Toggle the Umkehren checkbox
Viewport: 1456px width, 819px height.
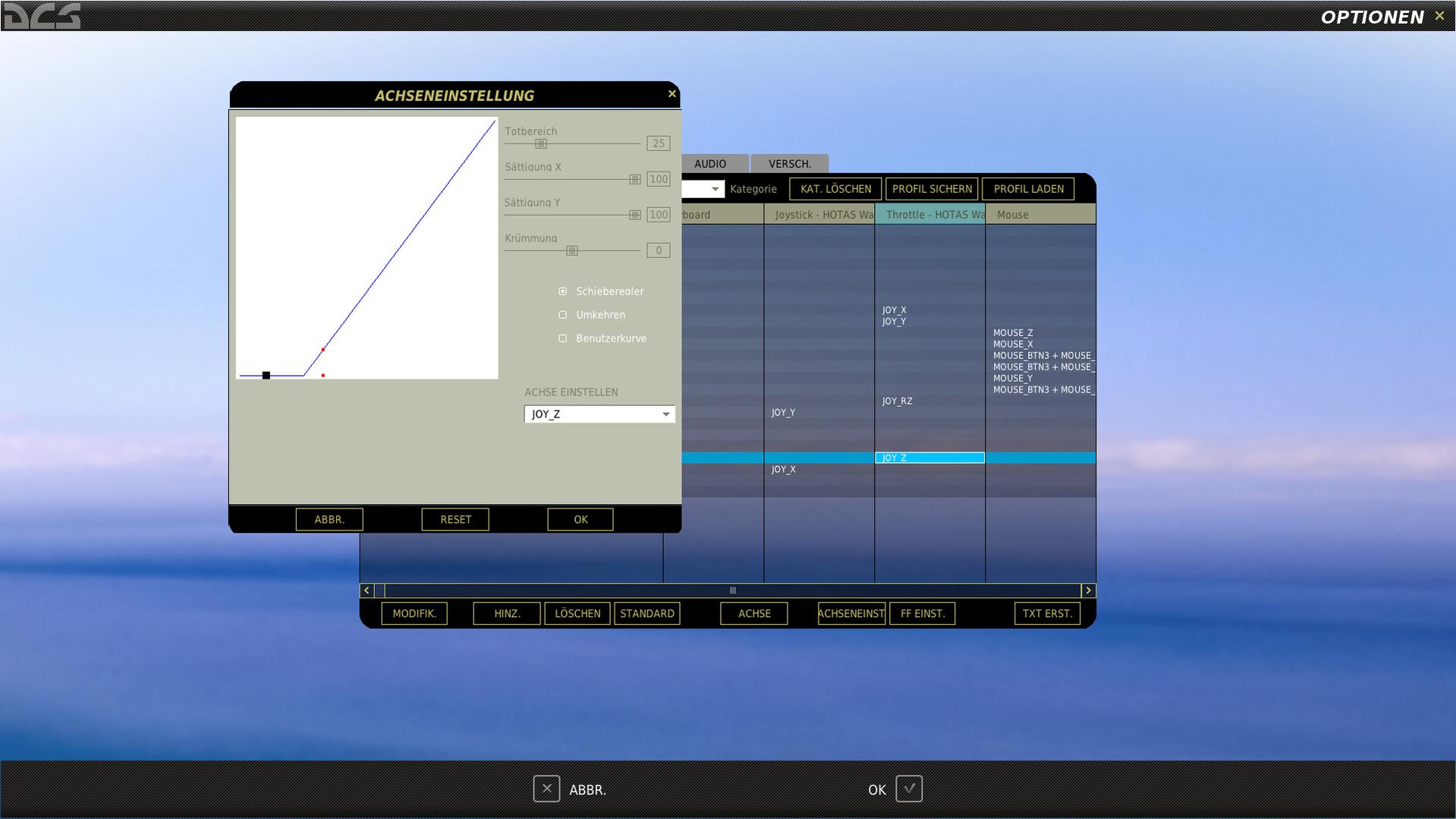point(562,315)
